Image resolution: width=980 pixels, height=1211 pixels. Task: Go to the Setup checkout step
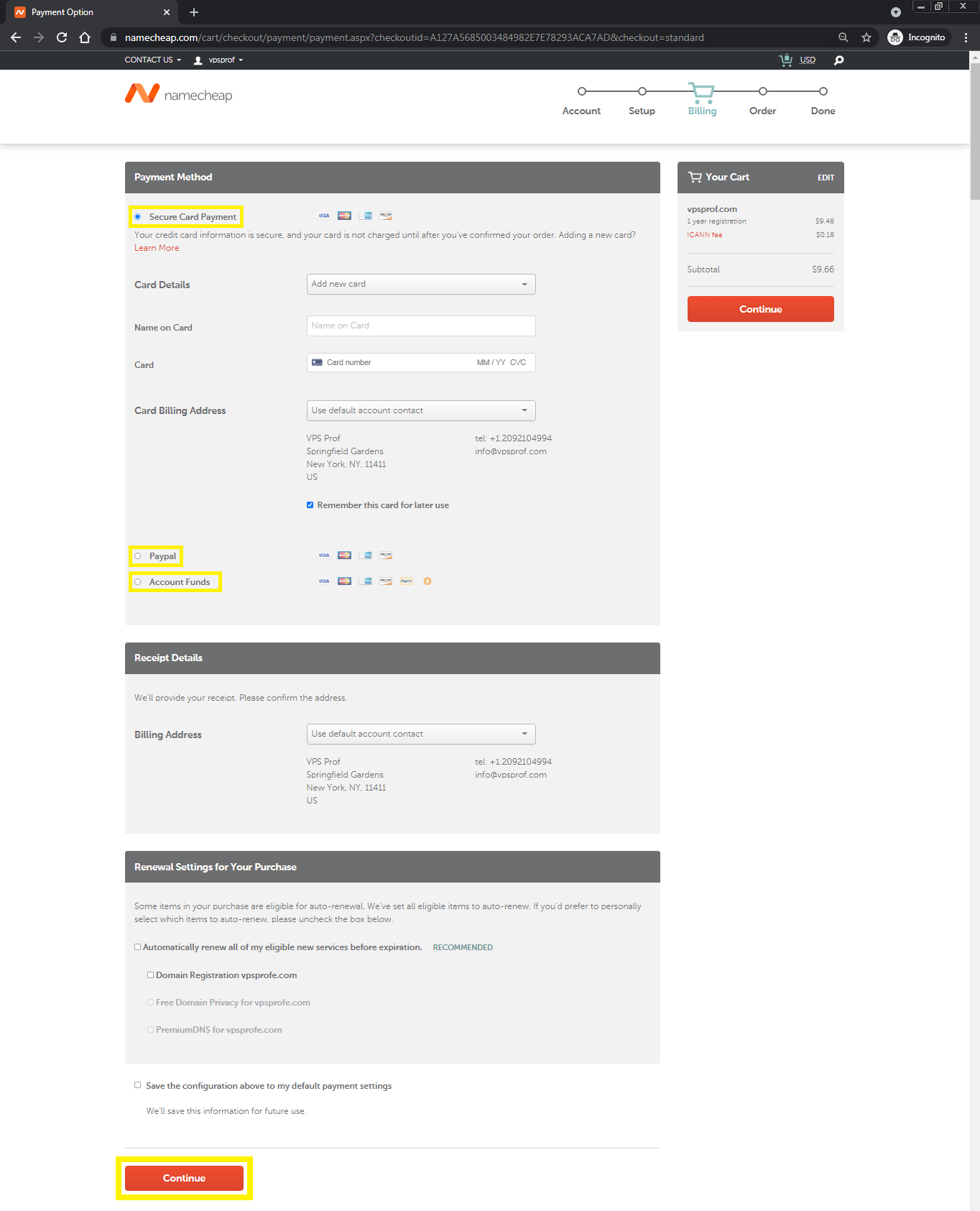(642, 103)
